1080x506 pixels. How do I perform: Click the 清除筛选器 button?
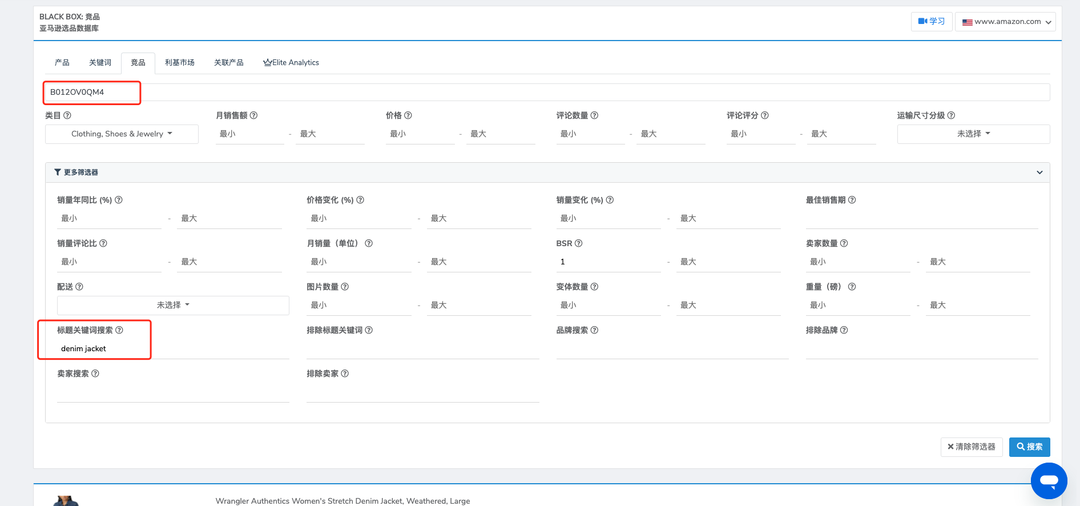(971, 447)
